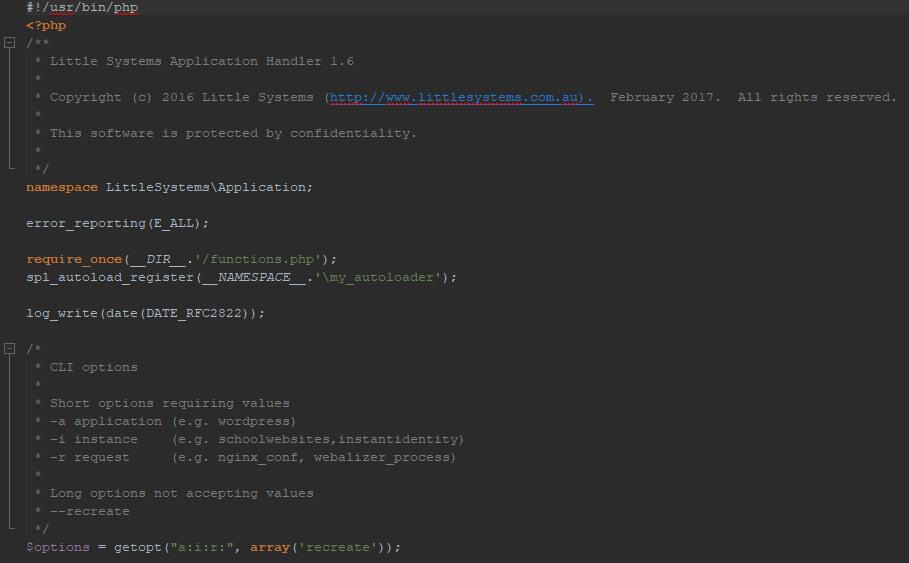Click the $options variable

pos(58,547)
